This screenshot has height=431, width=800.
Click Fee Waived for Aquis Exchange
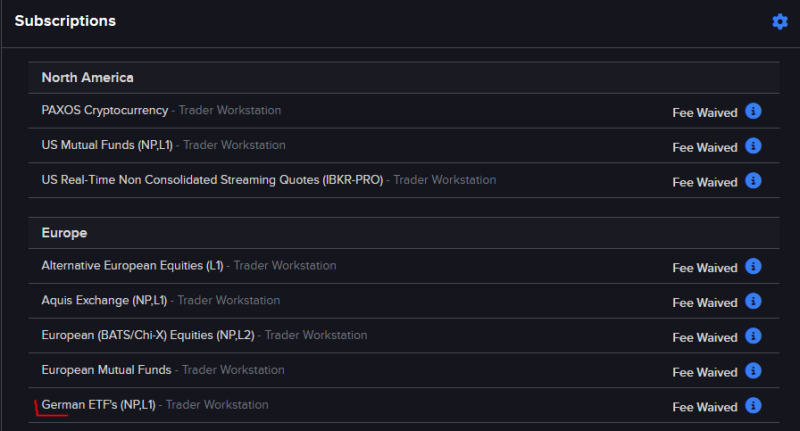(705, 302)
